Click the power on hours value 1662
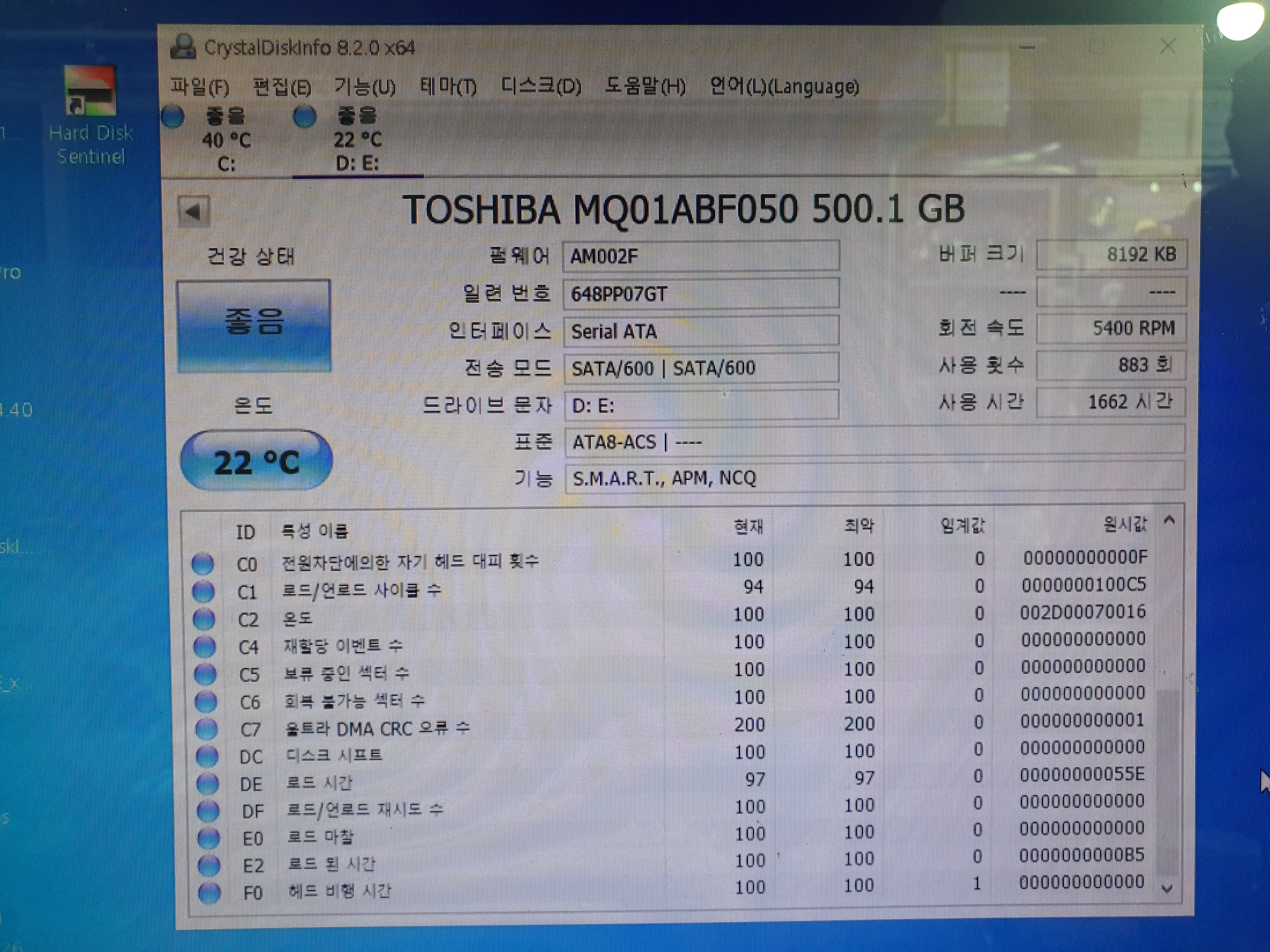This screenshot has height=952, width=1270. coord(1112,402)
